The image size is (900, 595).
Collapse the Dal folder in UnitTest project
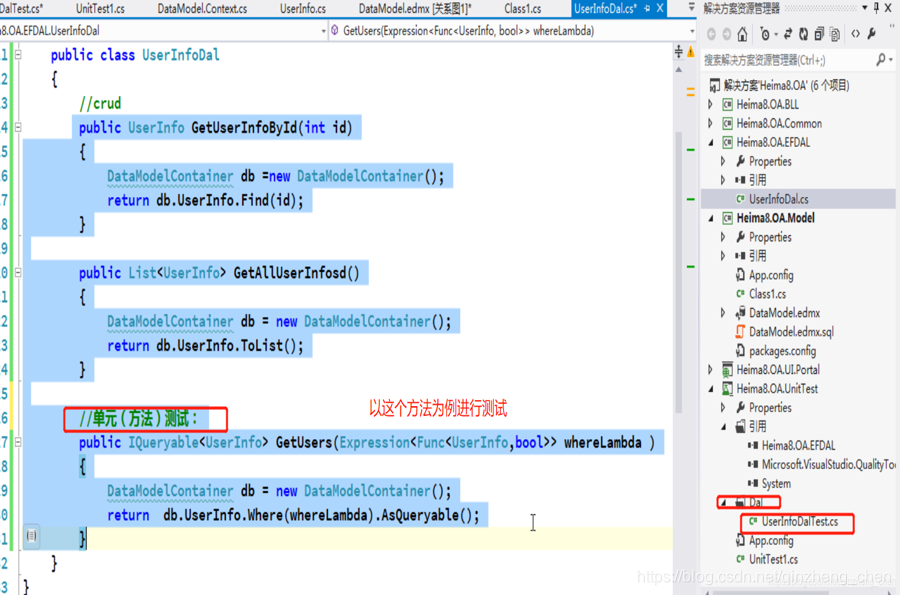coord(722,502)
